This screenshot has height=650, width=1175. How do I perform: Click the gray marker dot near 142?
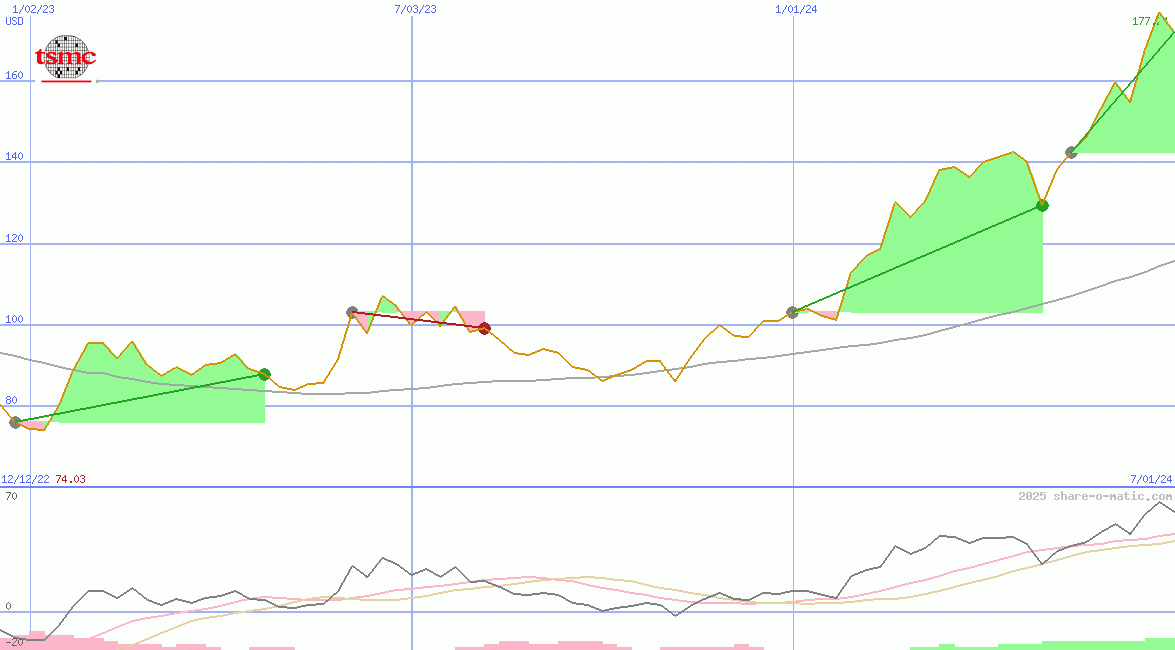coord(1071,152)
